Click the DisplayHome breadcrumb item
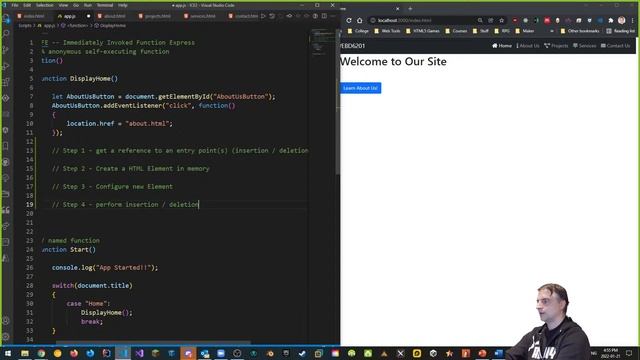Image resolution: width=640 pixels, height=360 pixels. click(110, 25)
